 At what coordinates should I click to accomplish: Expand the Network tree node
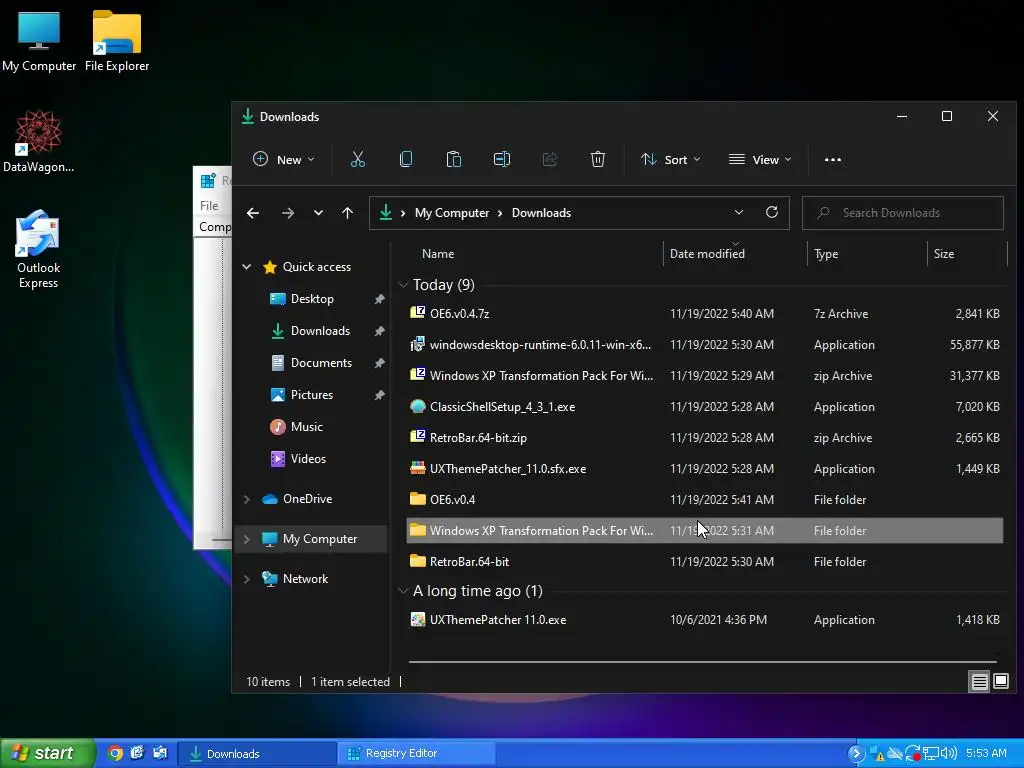point(247,579)
